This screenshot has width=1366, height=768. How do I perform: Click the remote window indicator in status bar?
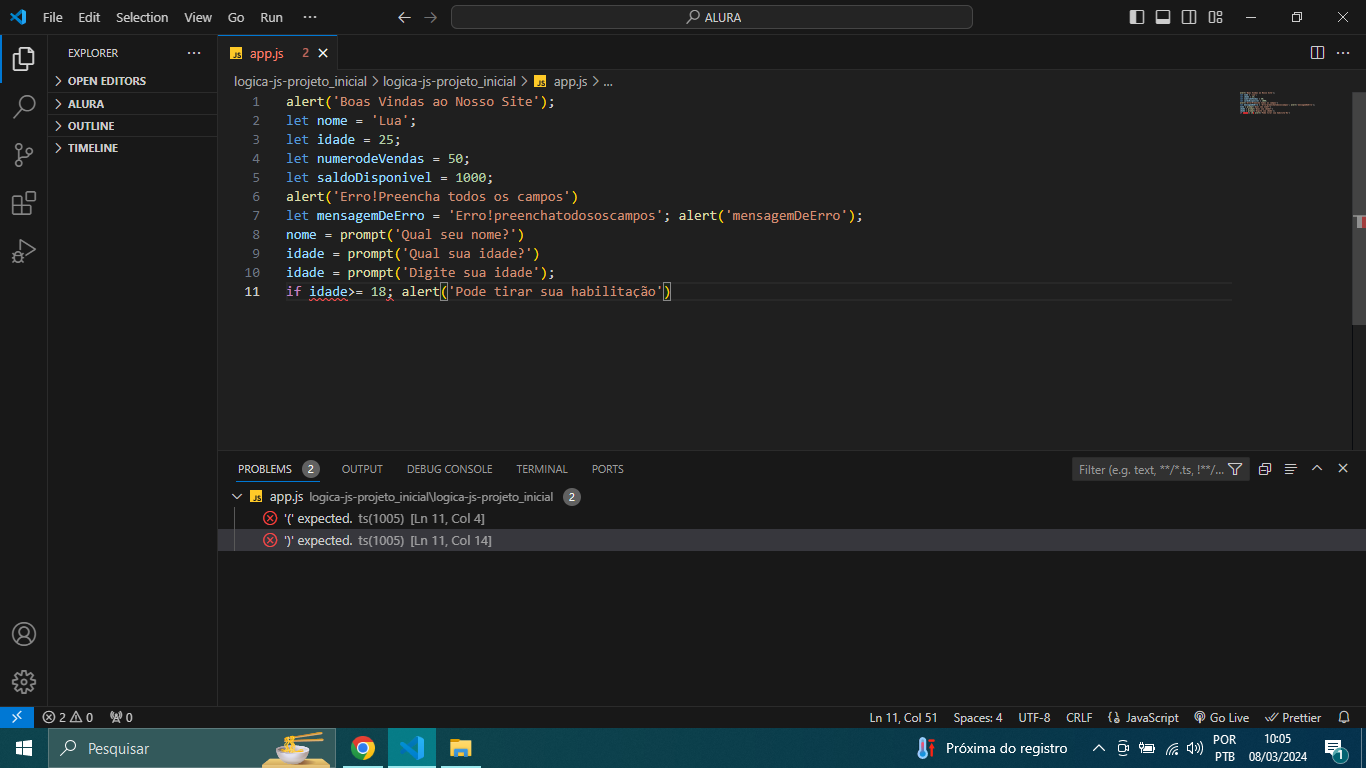(x=17, y=717)
